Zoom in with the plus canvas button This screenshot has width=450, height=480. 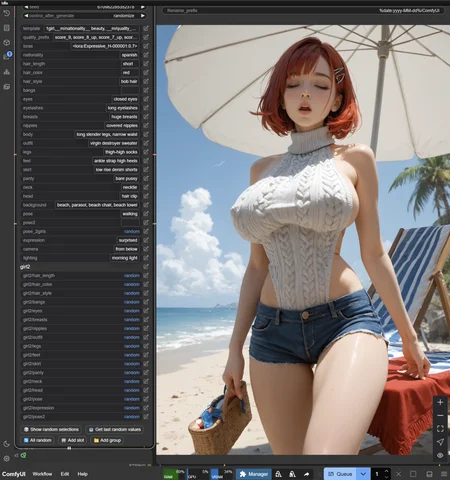(440, 402)
